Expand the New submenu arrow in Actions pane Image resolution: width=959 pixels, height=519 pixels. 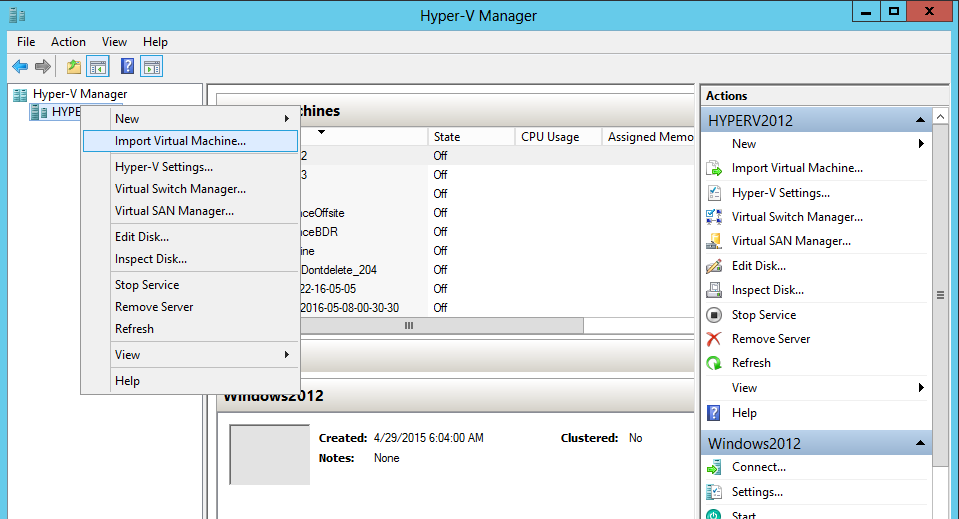(921, 144)
